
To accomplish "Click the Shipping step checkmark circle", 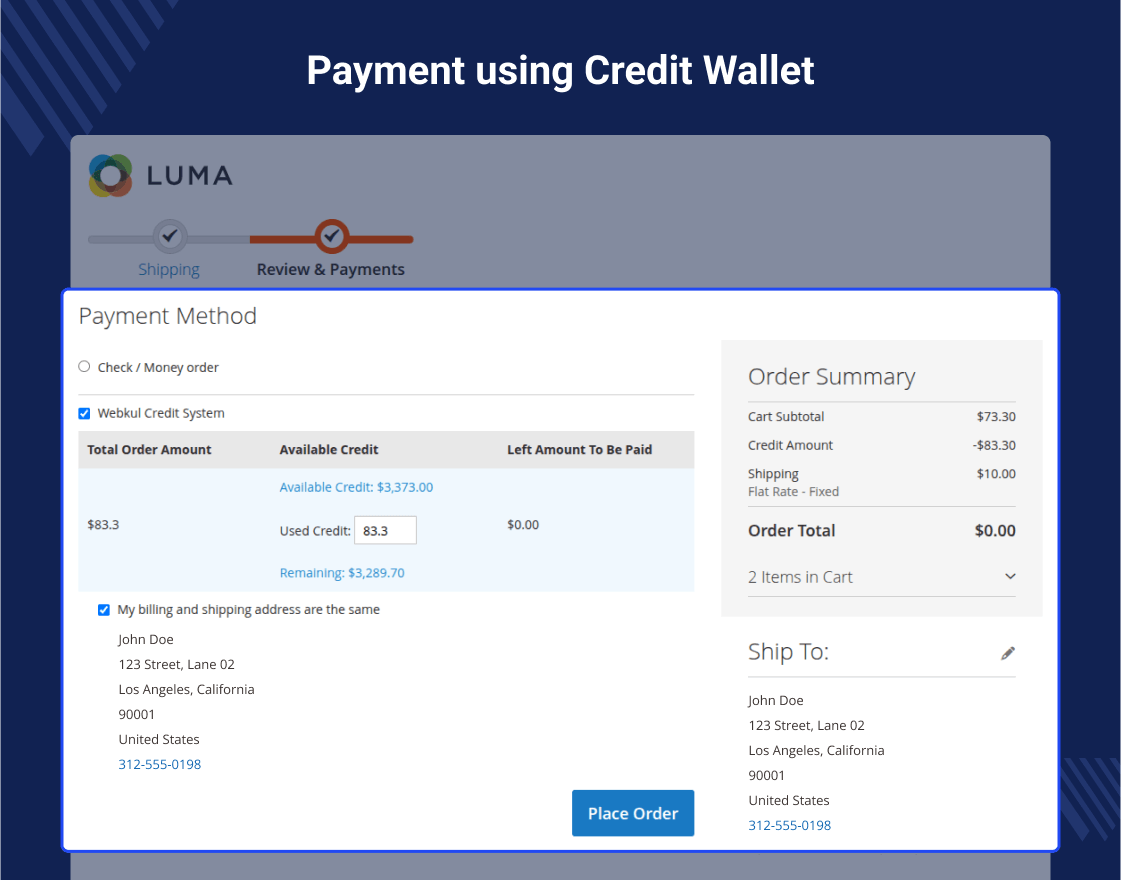I will coord(169,236).
